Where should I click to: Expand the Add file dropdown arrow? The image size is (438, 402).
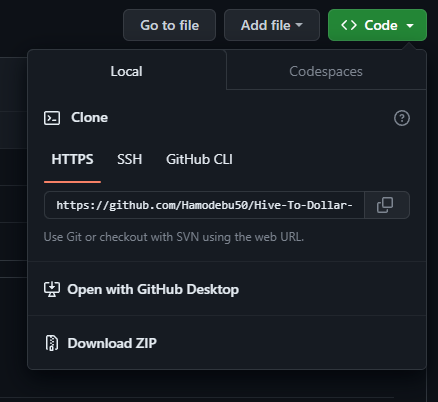pos(299,25)
